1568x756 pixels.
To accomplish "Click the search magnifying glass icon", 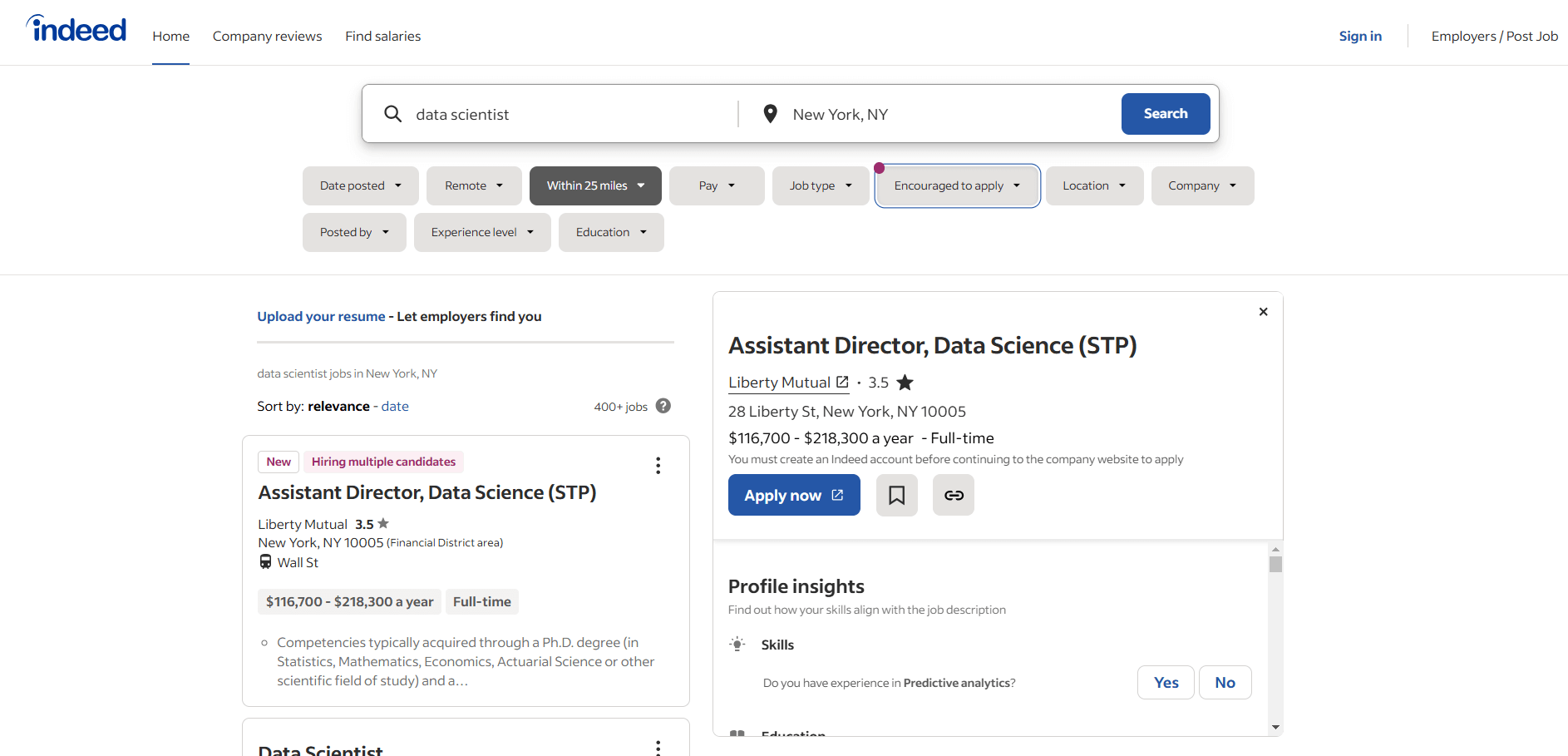I will pos(392,114).
